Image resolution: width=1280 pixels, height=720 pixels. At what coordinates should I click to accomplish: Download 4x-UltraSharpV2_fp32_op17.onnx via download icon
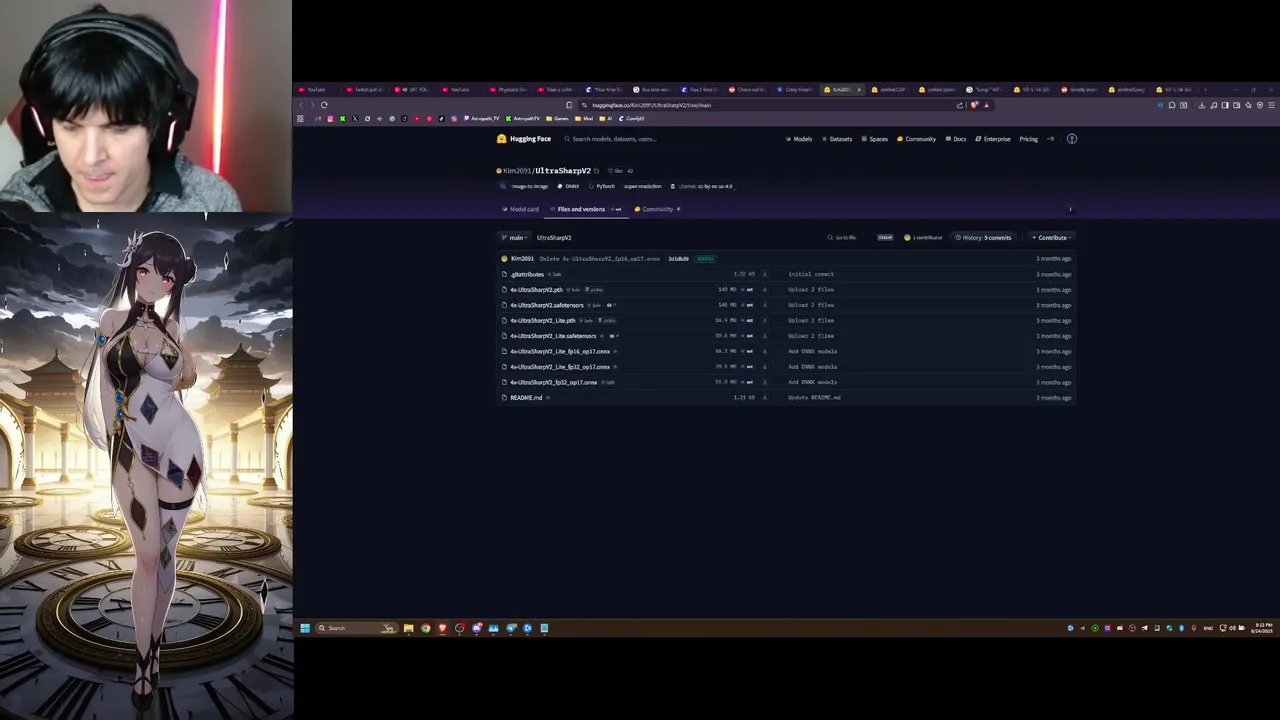coord(765,382)
